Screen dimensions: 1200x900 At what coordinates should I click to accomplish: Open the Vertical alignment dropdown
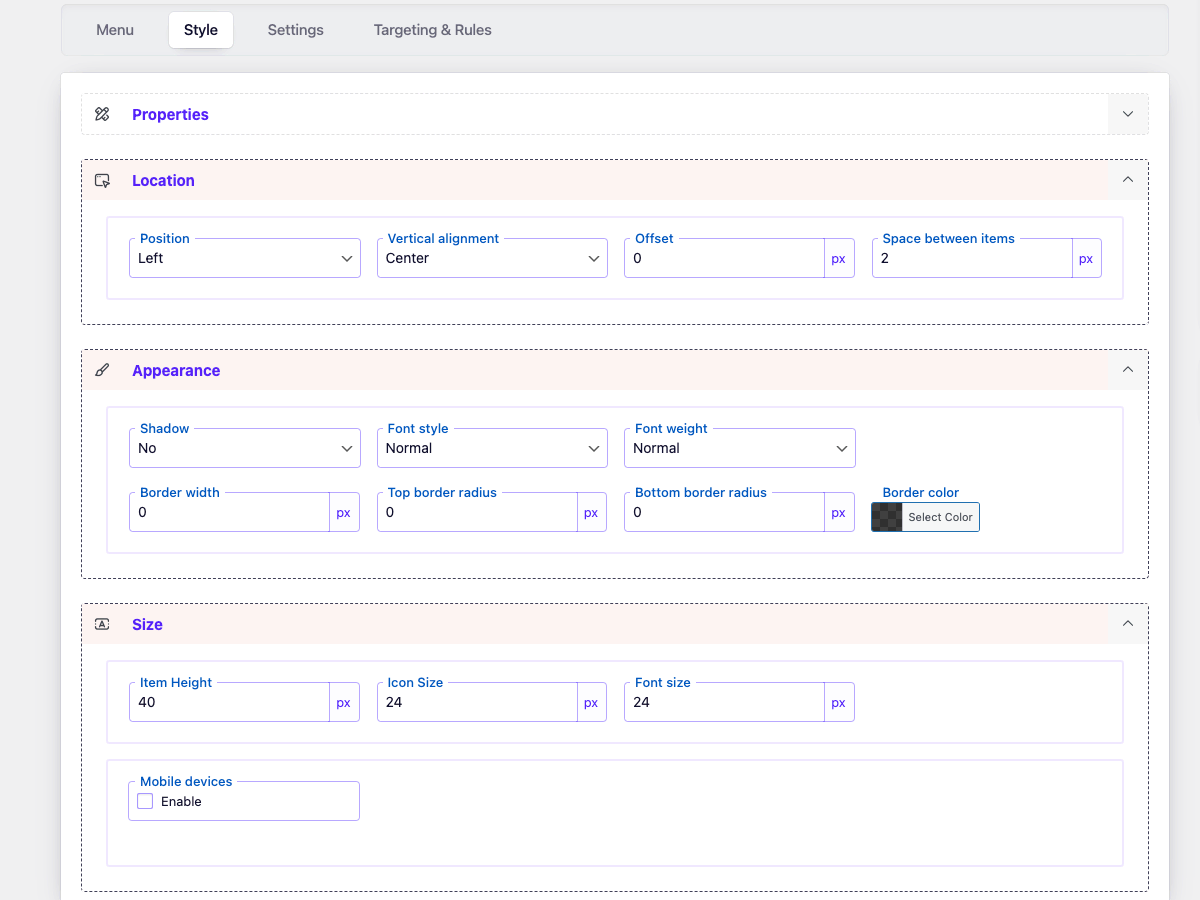coord(492,258)
